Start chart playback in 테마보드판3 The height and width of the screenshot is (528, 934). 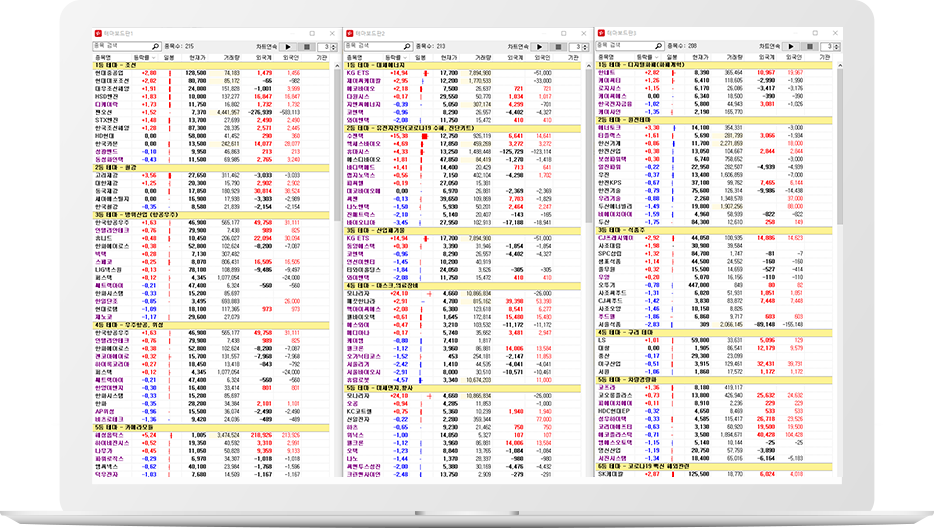pos(790,46)
